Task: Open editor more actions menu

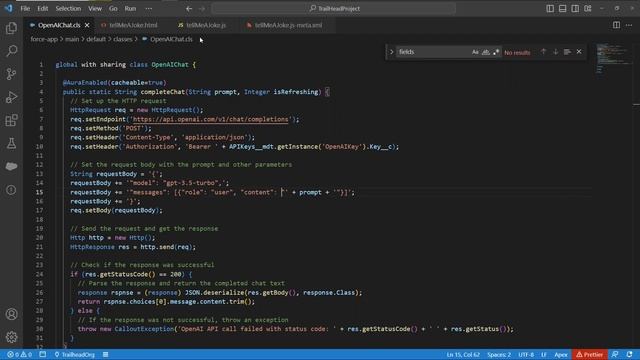Action: click(629, 25)
